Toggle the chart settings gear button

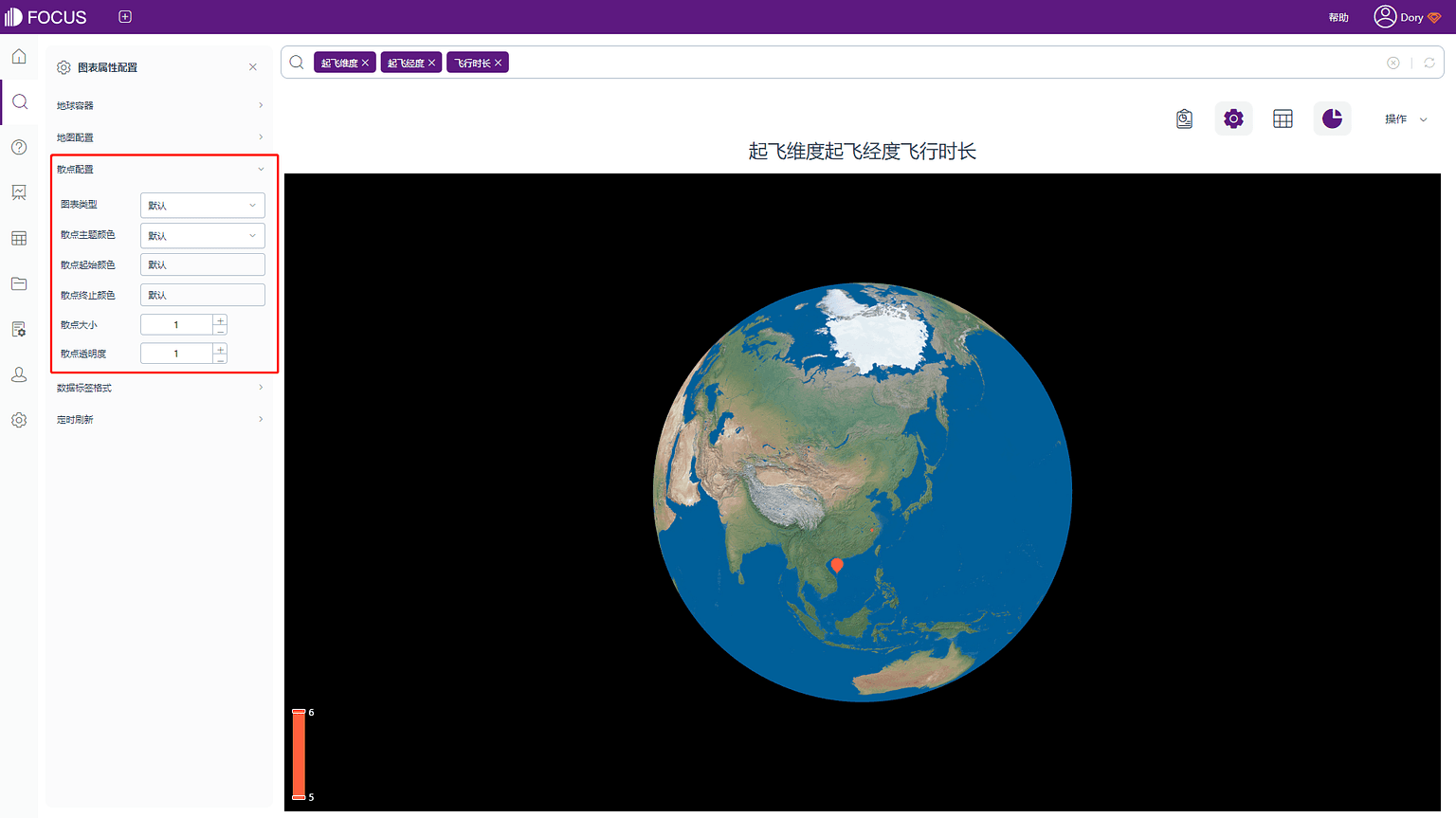[x=1233, y=118]
